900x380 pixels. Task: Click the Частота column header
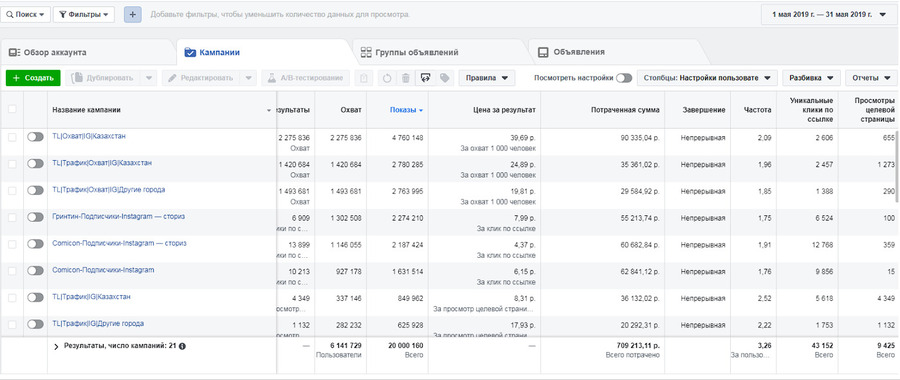coord(757,110)
